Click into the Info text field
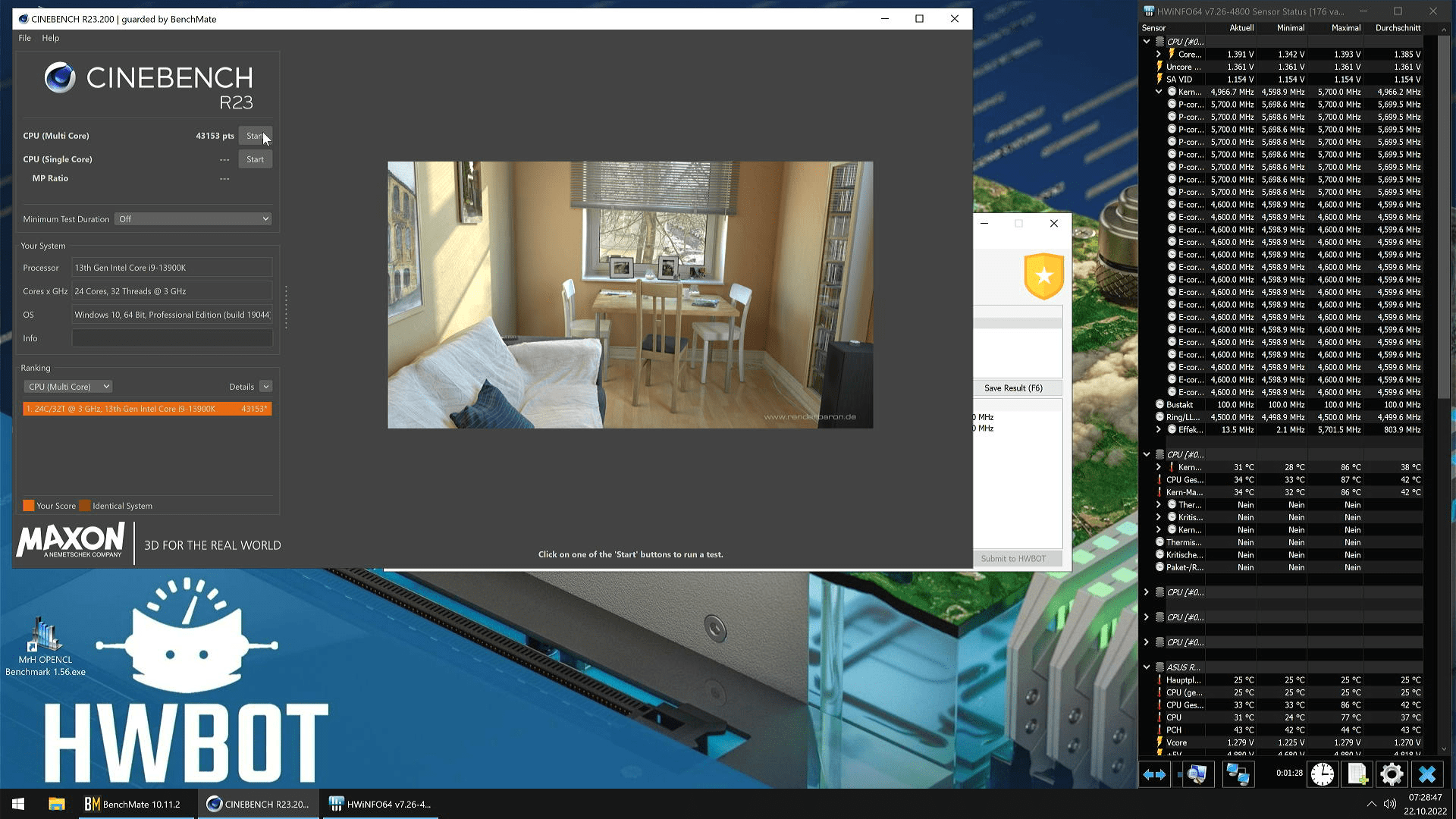 [172, 338]
